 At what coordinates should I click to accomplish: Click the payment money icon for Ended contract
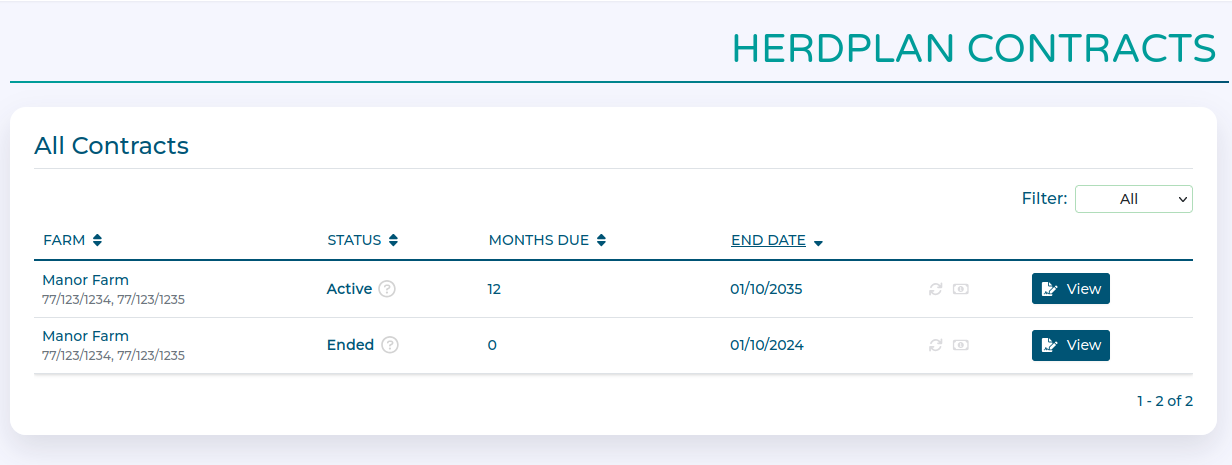coord(961,345)
